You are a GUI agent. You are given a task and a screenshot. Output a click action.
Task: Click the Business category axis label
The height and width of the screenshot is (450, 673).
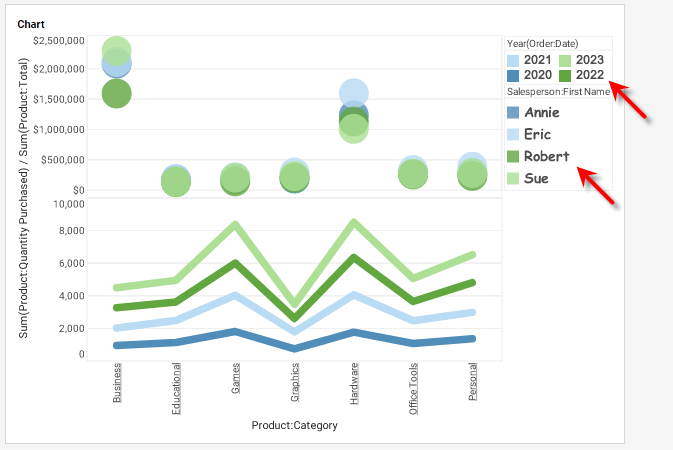coord(118,382)
